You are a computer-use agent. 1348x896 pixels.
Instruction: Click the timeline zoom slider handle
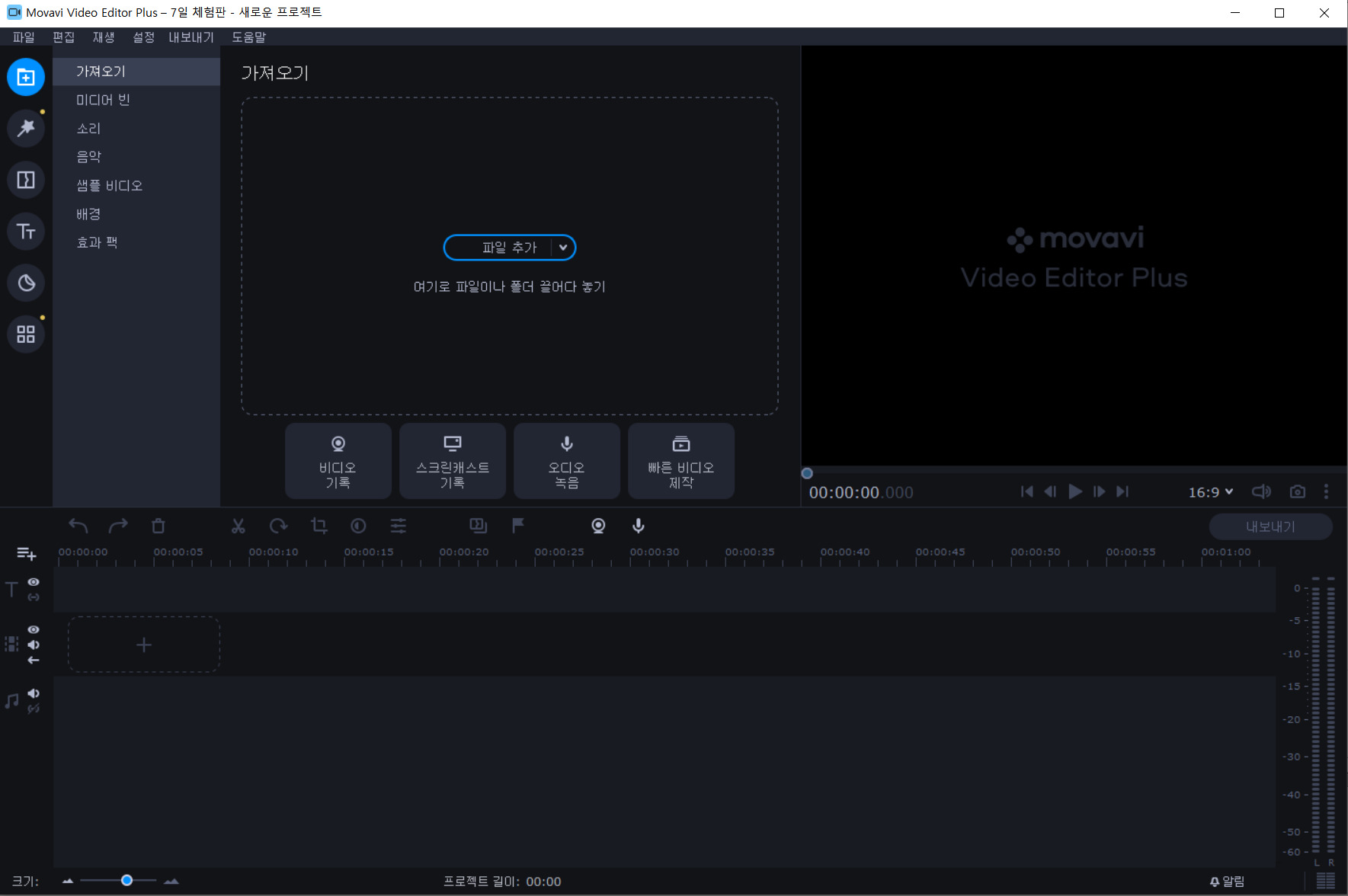[x=127, y=881]
